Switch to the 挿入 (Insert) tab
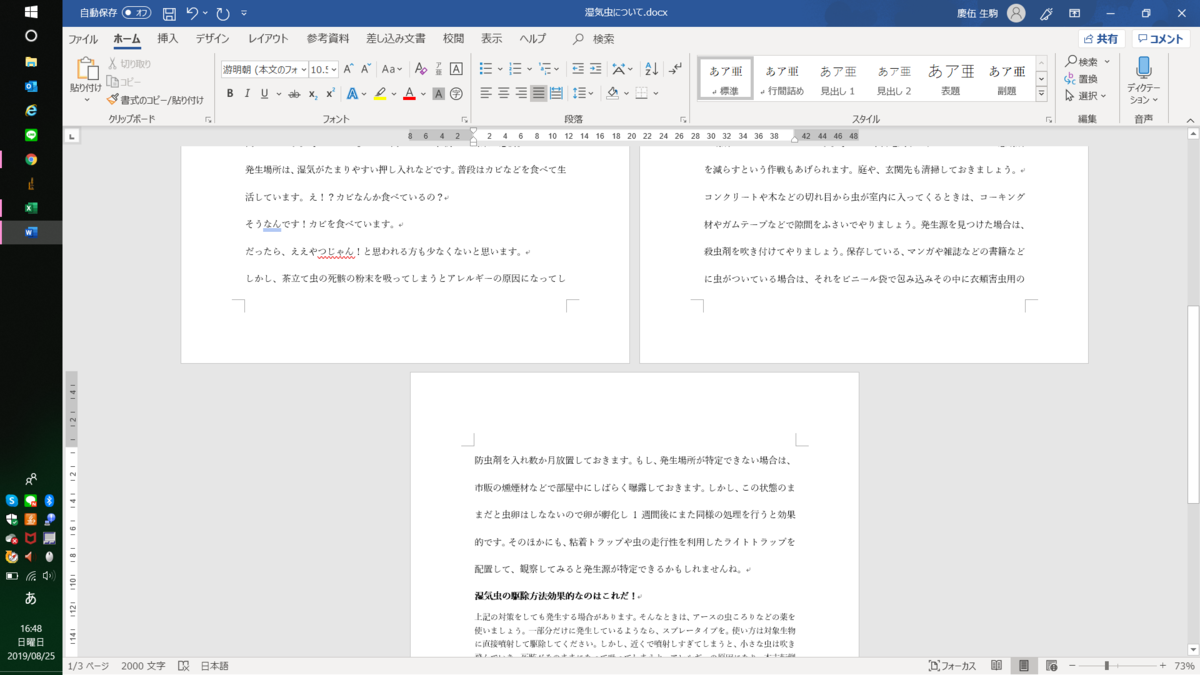This screenshot has width=1200, height=675. (167, 39)
